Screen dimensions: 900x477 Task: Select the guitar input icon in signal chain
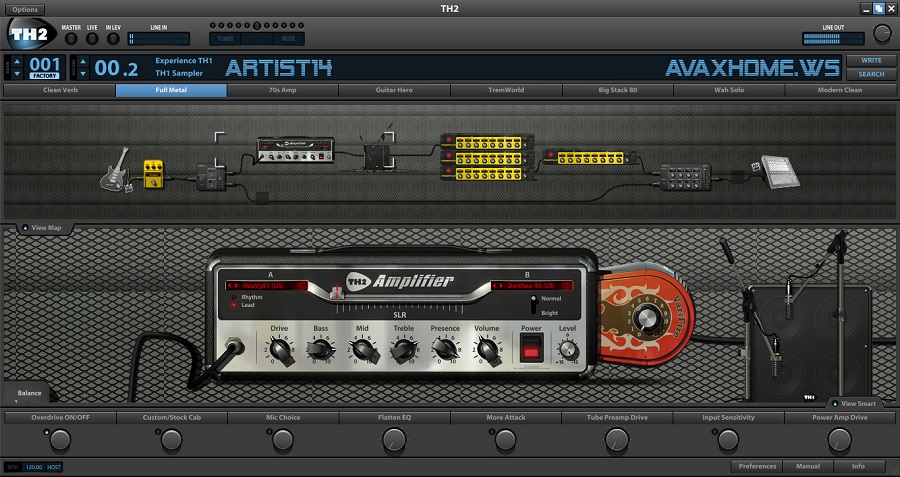pos(117,169)
